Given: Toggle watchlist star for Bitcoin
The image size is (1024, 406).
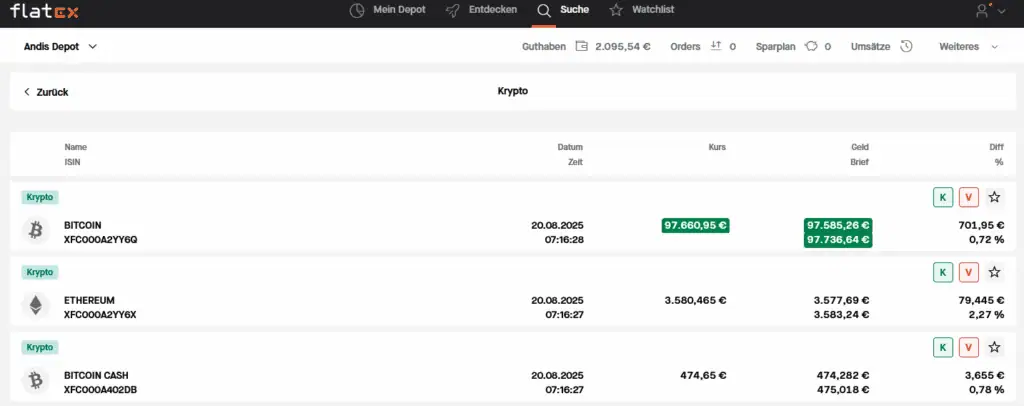Looking at the screenshot, I should pyautogui.click(x=994, y=197).
